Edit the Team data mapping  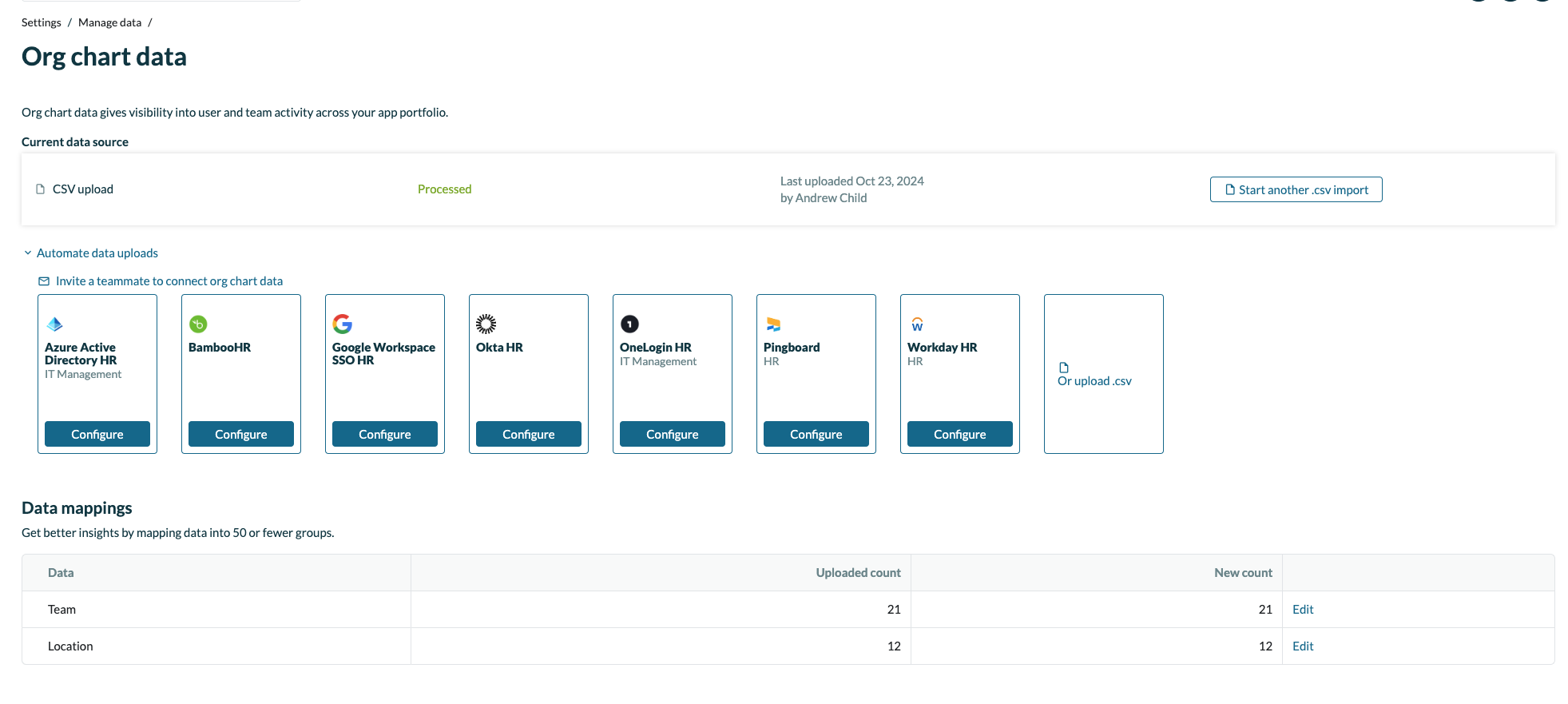click(x=1302, y=610)
